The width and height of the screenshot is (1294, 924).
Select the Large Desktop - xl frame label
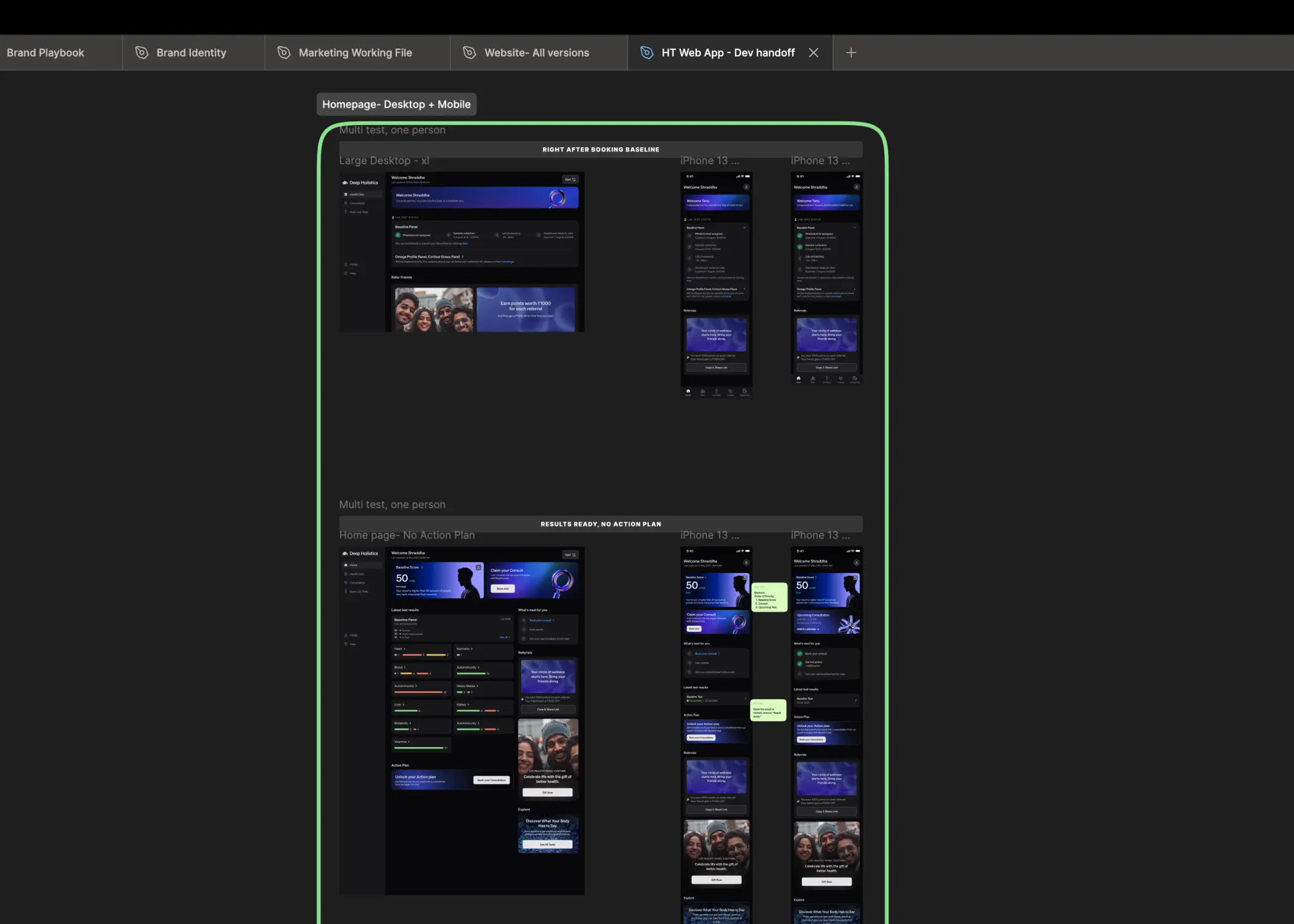click(384, 161)
